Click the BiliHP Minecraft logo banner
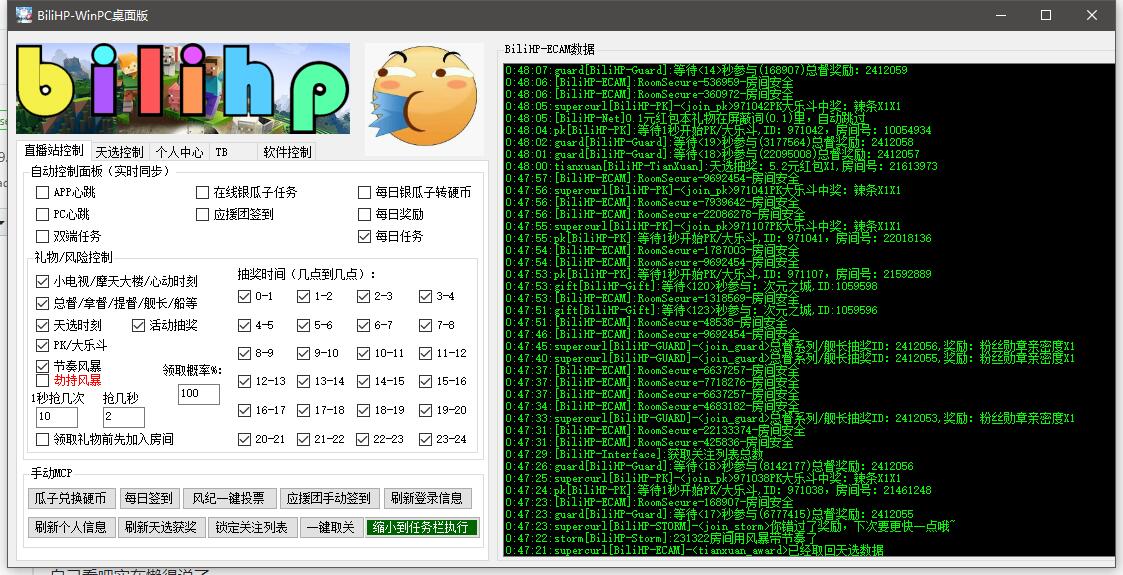Screen dimensions: 1123x575 pyautogui.click(x=183, y=89)
